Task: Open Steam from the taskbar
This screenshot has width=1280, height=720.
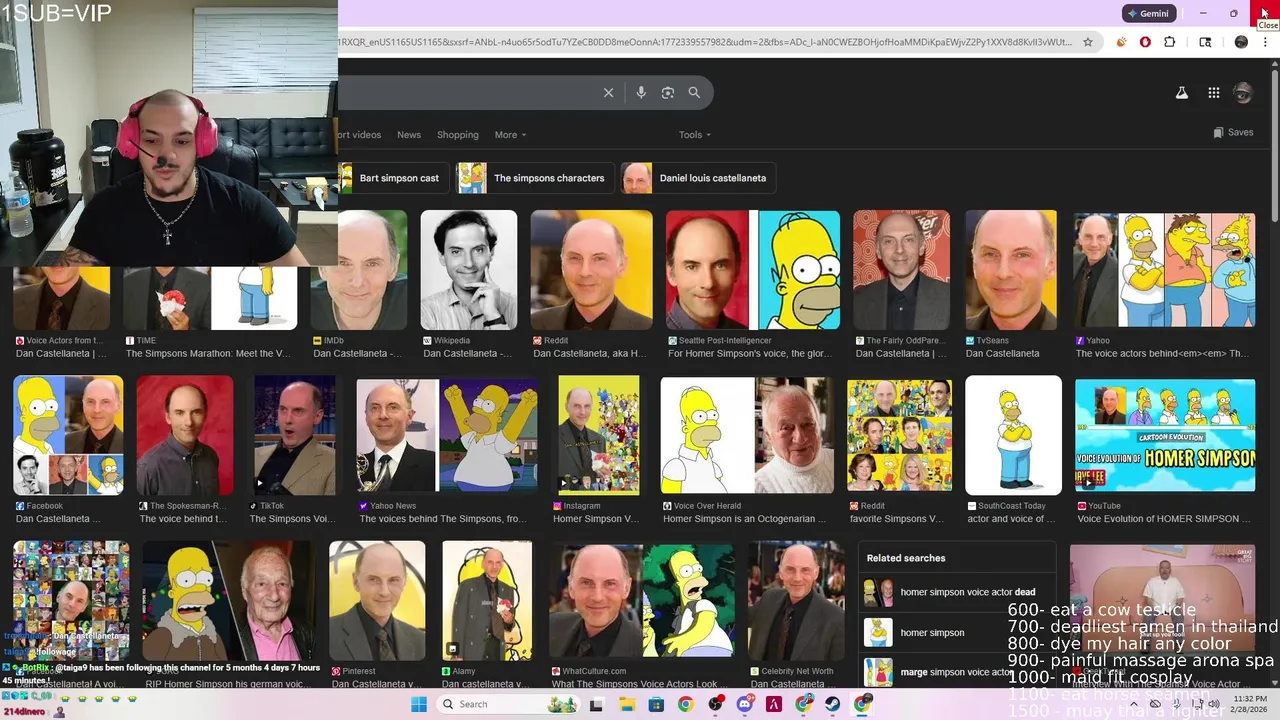Action: click(832, 704)
